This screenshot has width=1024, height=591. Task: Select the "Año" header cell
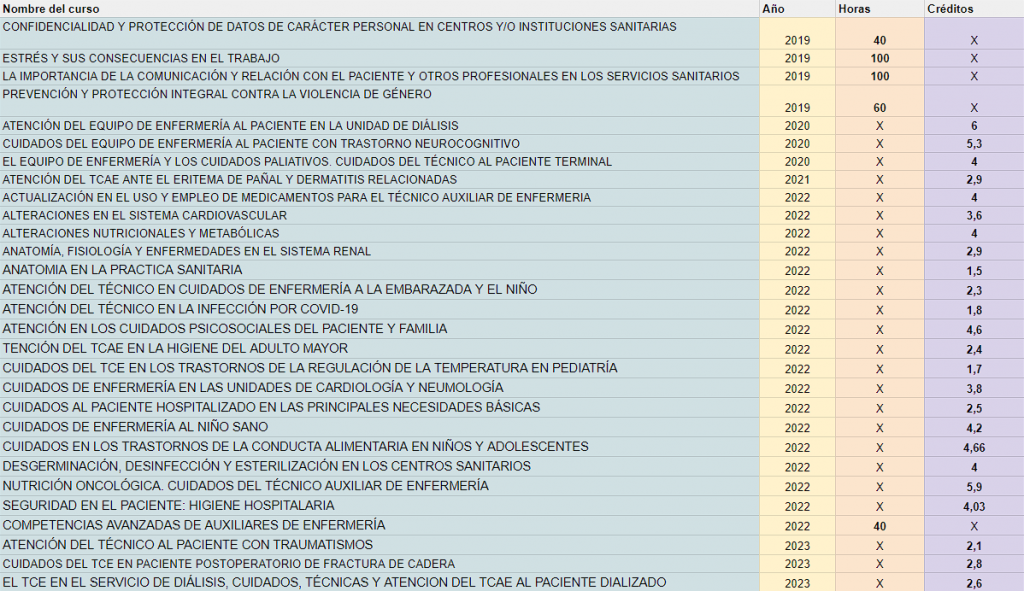[x=773, y=9]
